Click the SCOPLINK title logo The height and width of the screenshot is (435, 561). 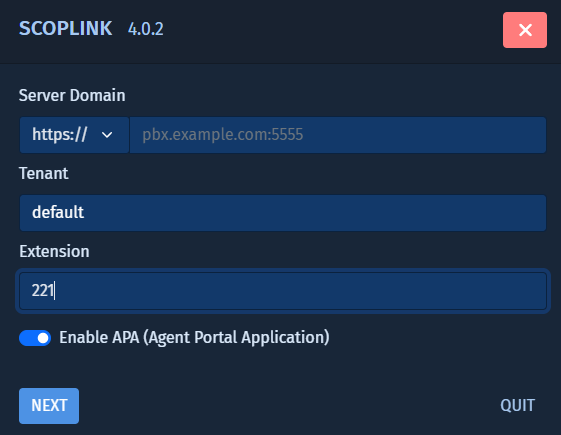[65, 29]
